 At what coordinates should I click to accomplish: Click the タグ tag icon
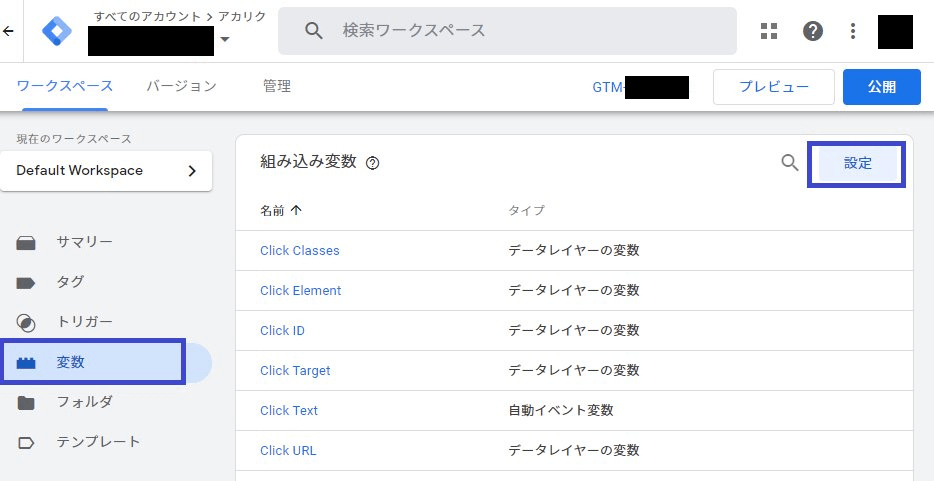point(26,283)
